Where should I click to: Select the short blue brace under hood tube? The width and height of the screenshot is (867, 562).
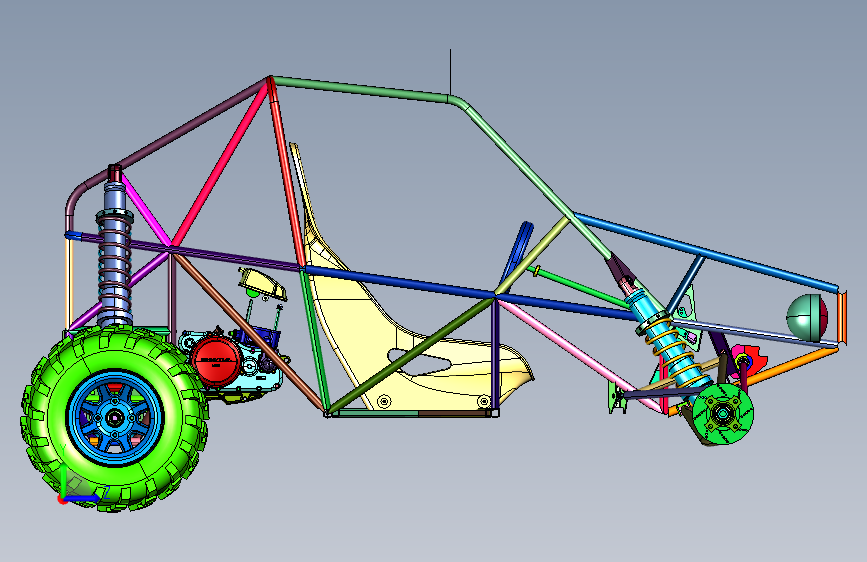tap(685, 283)
